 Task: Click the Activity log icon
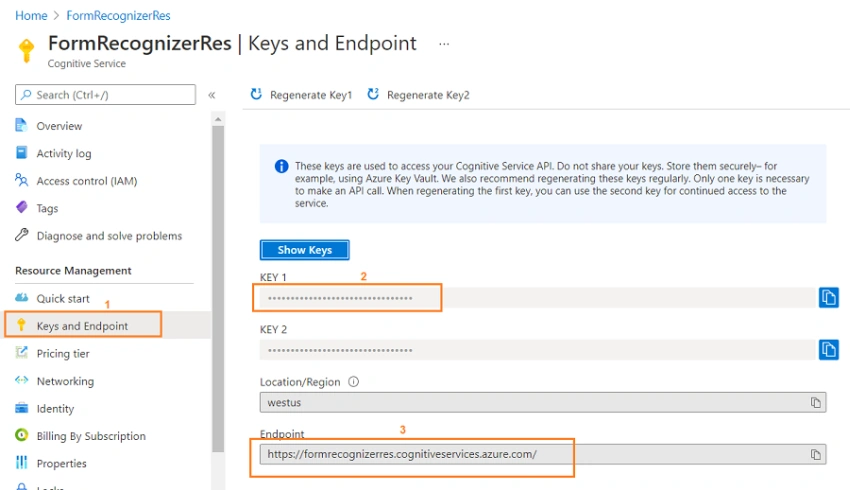21,153
